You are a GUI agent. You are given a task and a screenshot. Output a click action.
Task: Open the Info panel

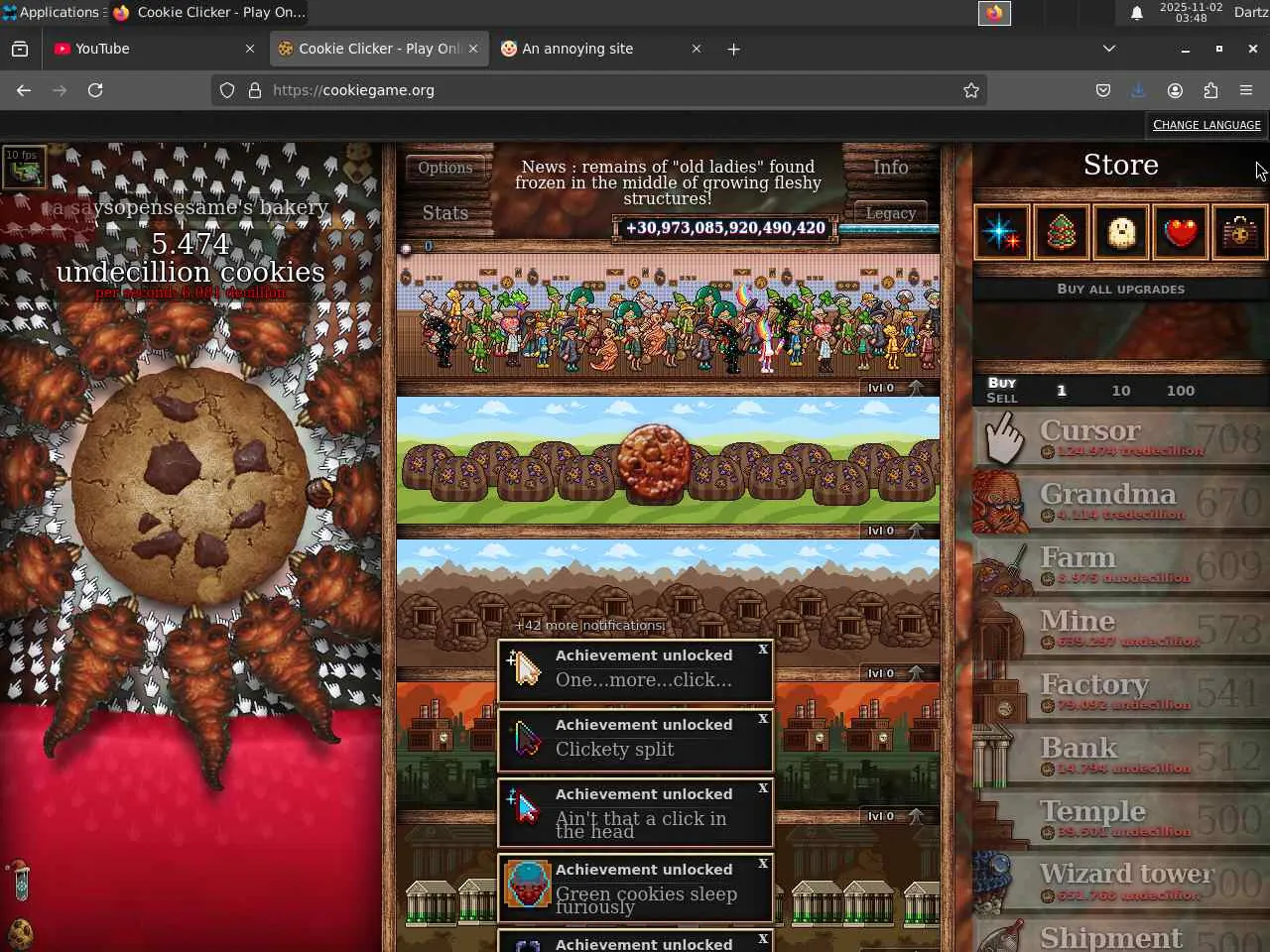coord(891,168)
